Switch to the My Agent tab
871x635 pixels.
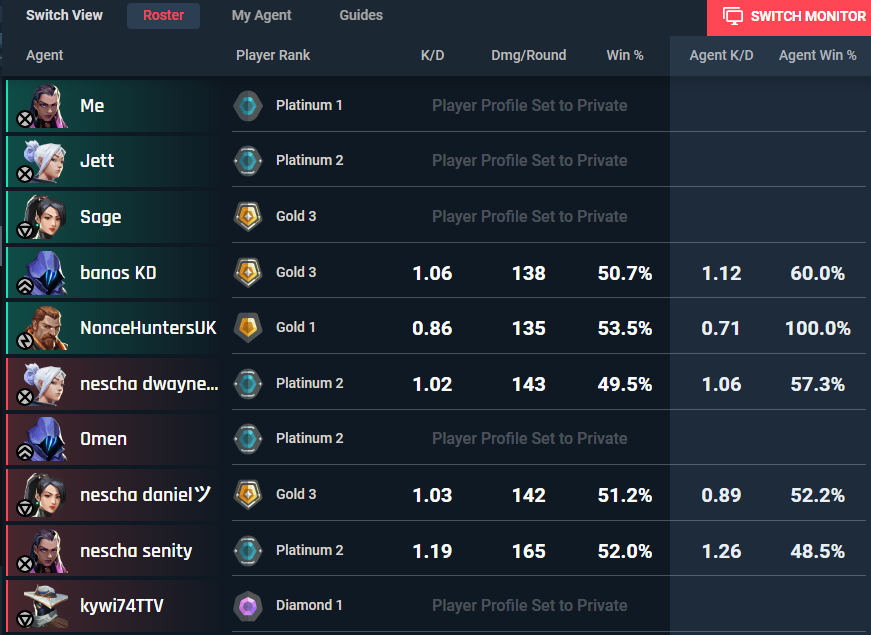(261, 16)
